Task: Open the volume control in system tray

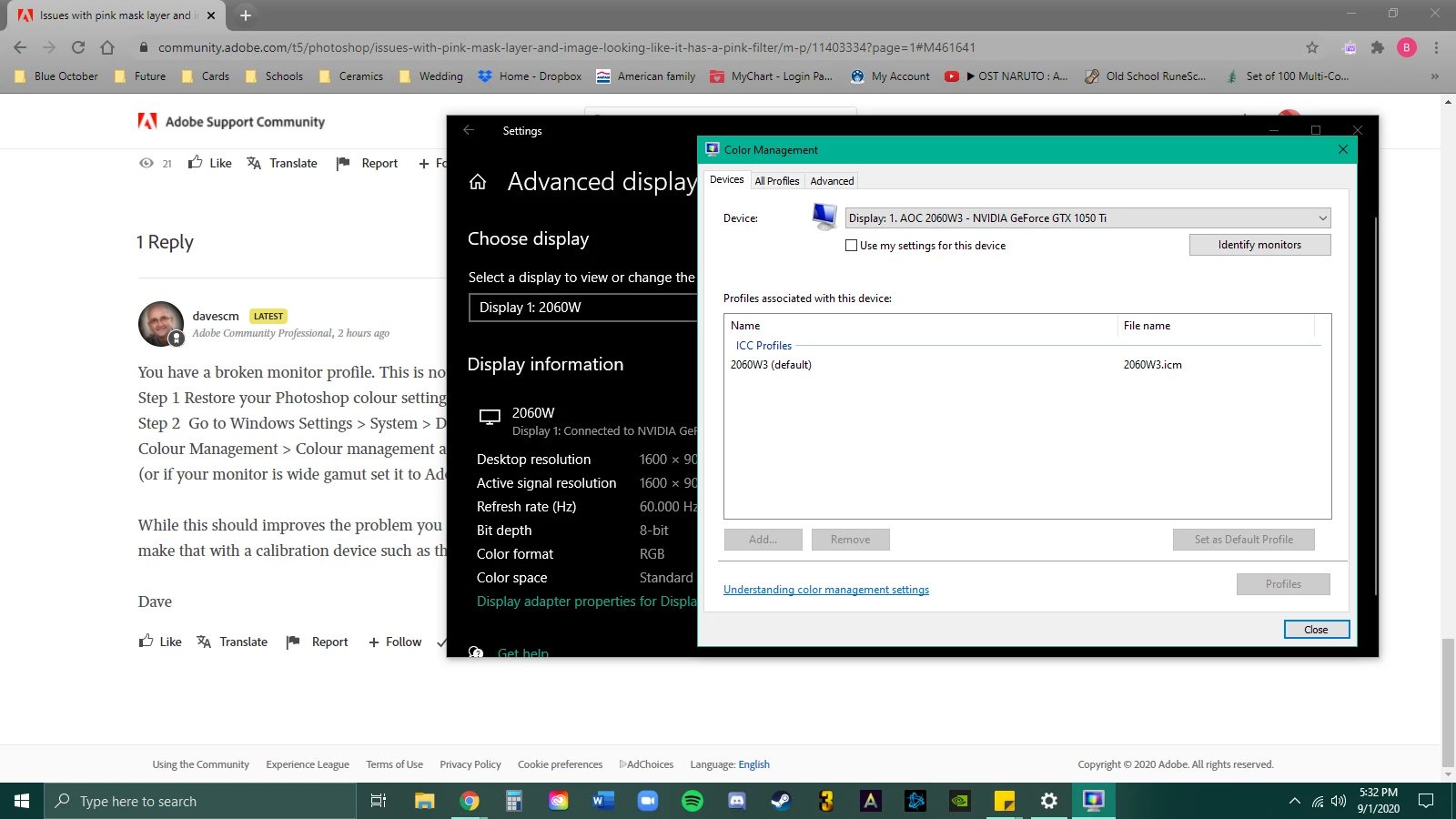Action: pyautogui.click(x=1339, y=801)
